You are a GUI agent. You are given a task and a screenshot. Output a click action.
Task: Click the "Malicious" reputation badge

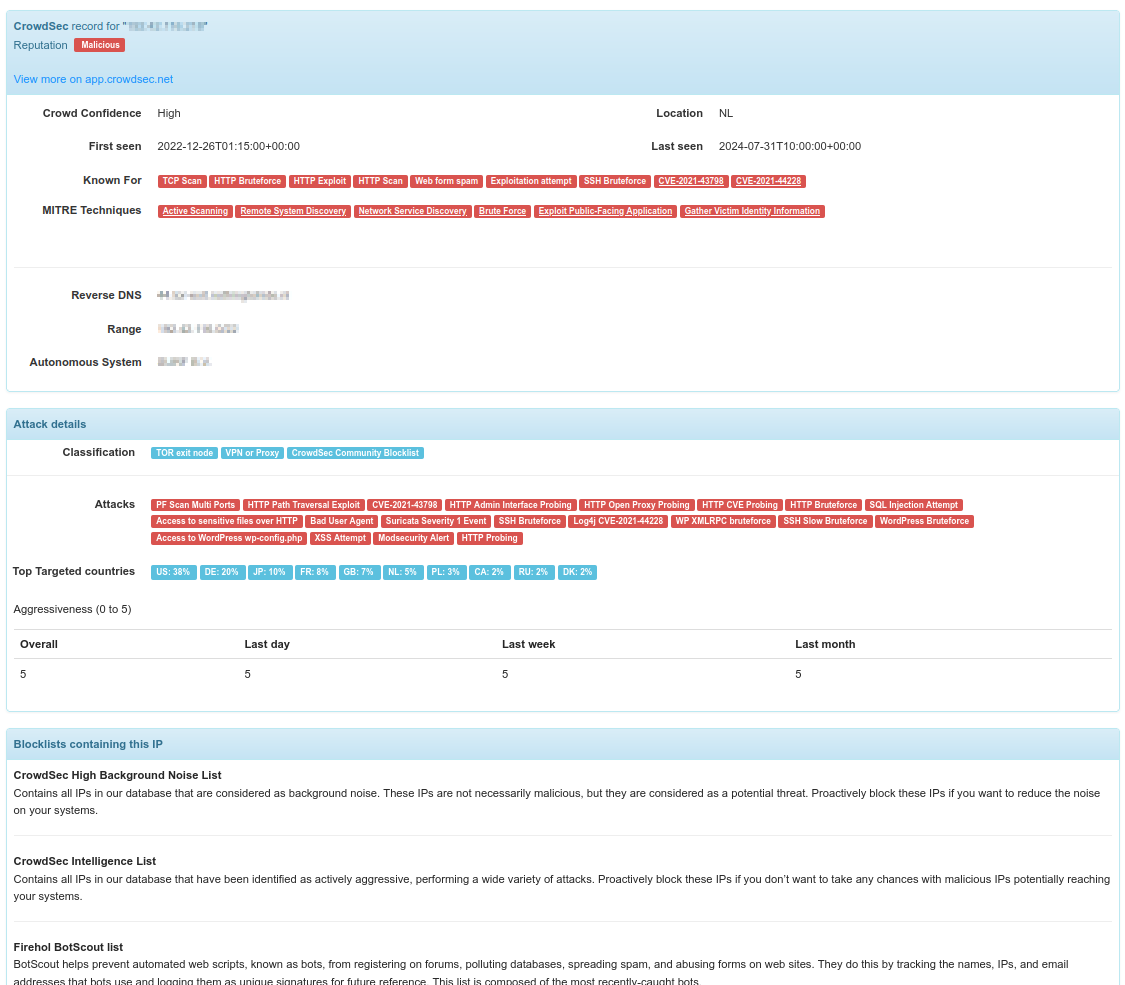(99, 45)
